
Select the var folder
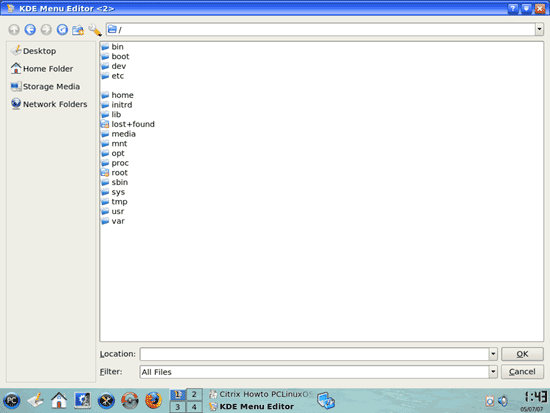[113, 221]
